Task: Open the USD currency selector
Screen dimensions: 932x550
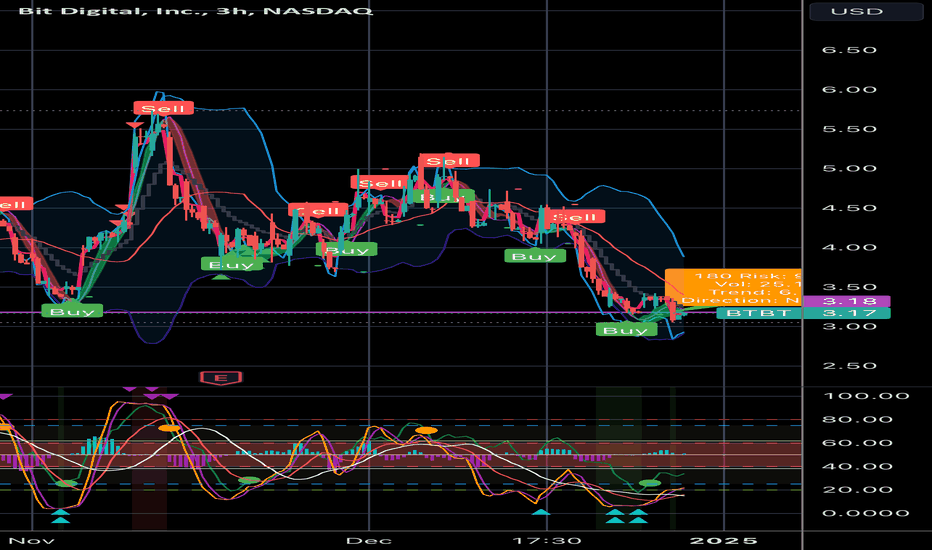Action: [865, 11]
